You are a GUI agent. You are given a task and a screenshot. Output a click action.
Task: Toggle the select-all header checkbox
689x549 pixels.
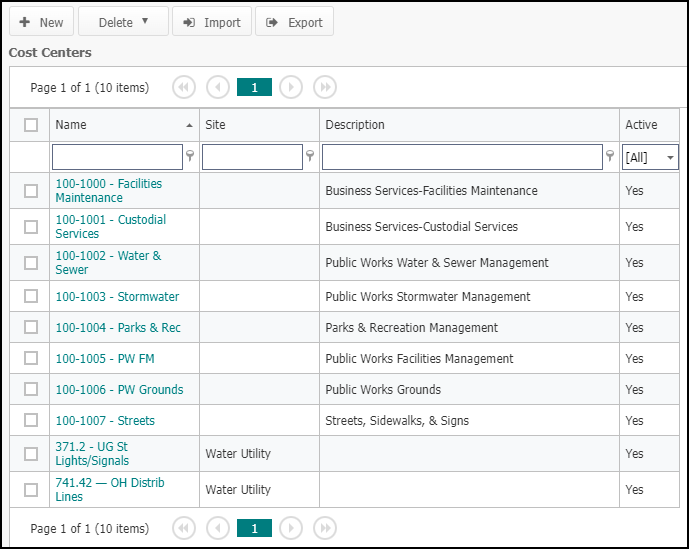[x=31, y=125]
